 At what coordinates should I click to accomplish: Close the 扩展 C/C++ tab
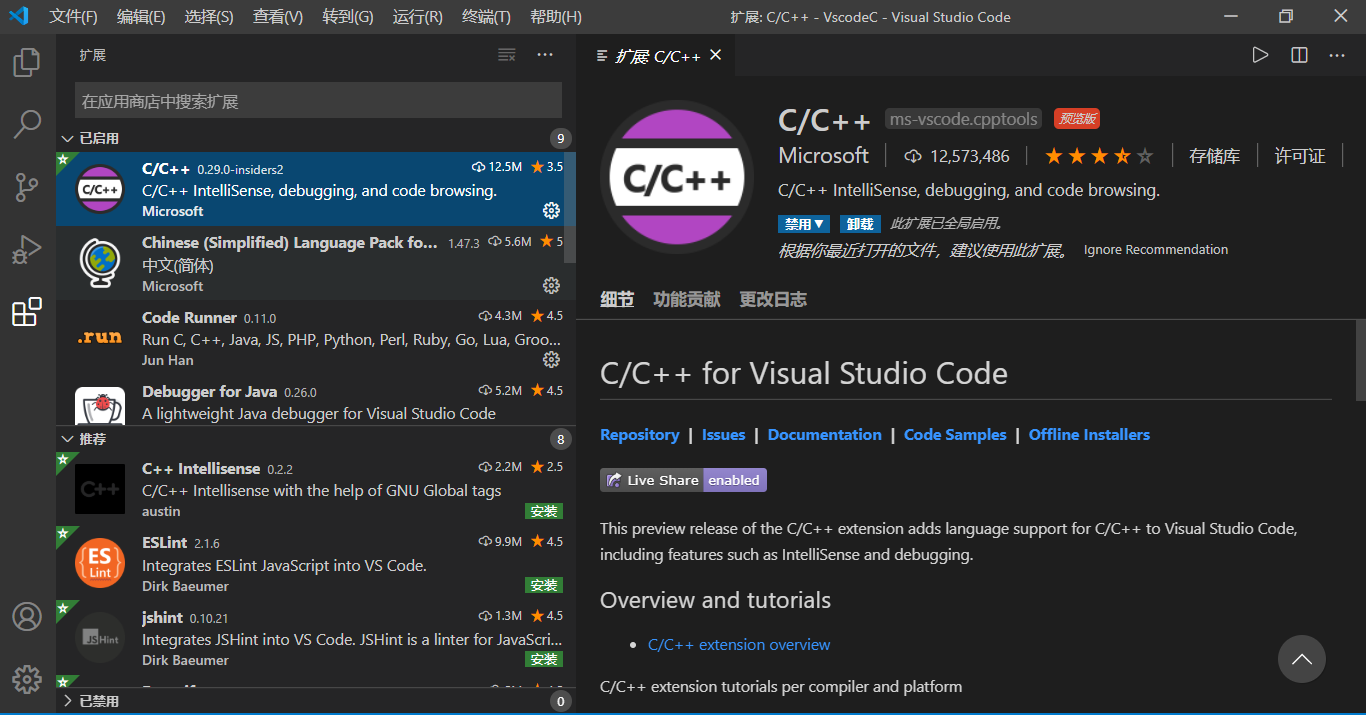715,55
